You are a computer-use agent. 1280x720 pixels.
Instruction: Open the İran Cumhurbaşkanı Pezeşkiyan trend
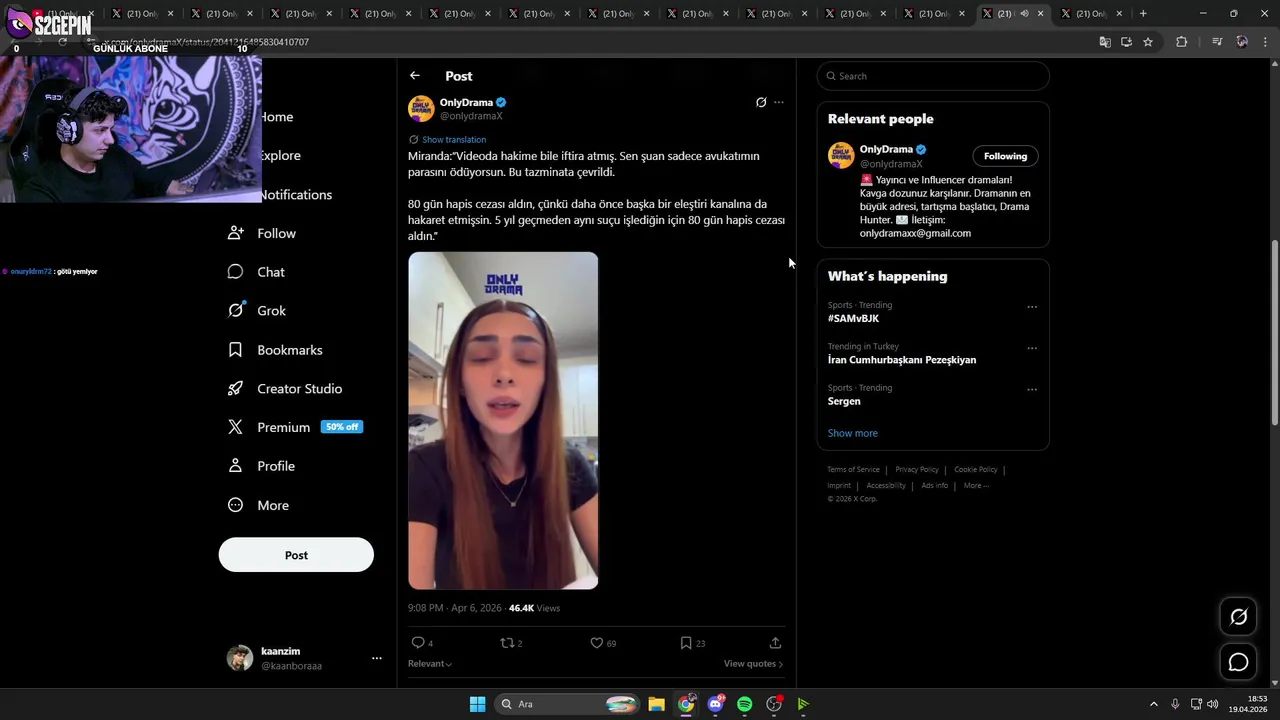coord(902,360)
